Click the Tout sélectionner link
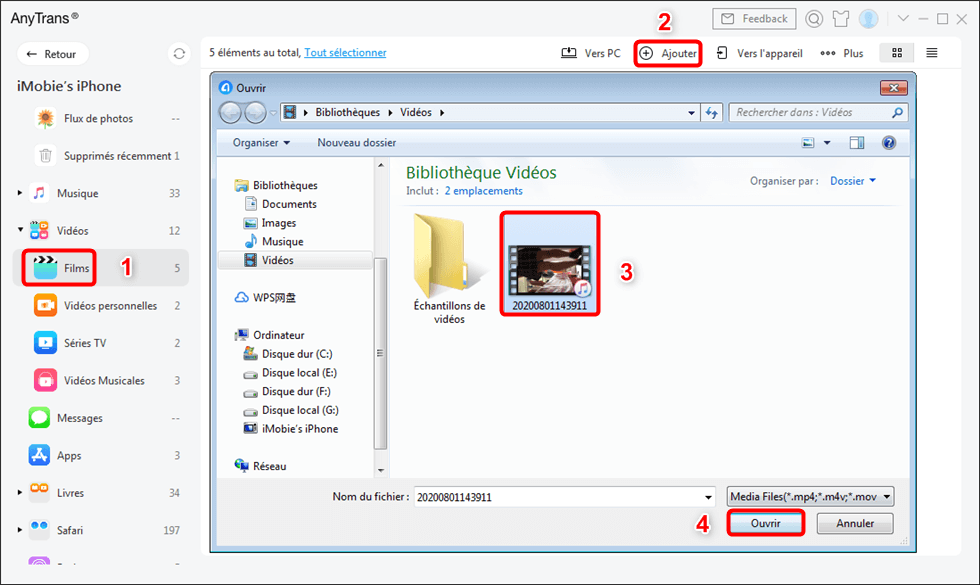Viewport: 980px width, 585px height. (345, 52)
